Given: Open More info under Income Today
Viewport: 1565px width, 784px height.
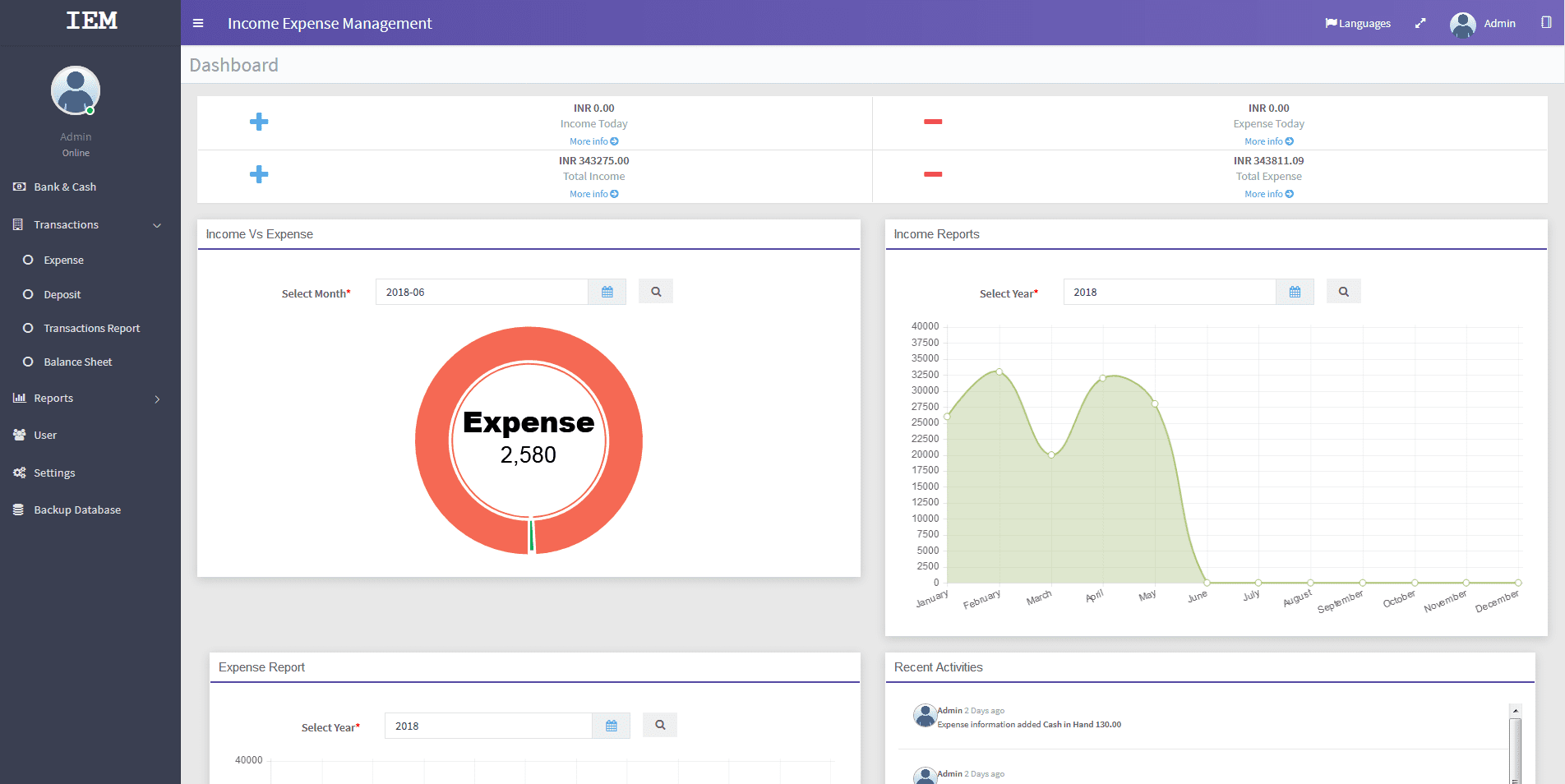Looking at the screenshot, I should pyautogui.click(x=593, y=141).
